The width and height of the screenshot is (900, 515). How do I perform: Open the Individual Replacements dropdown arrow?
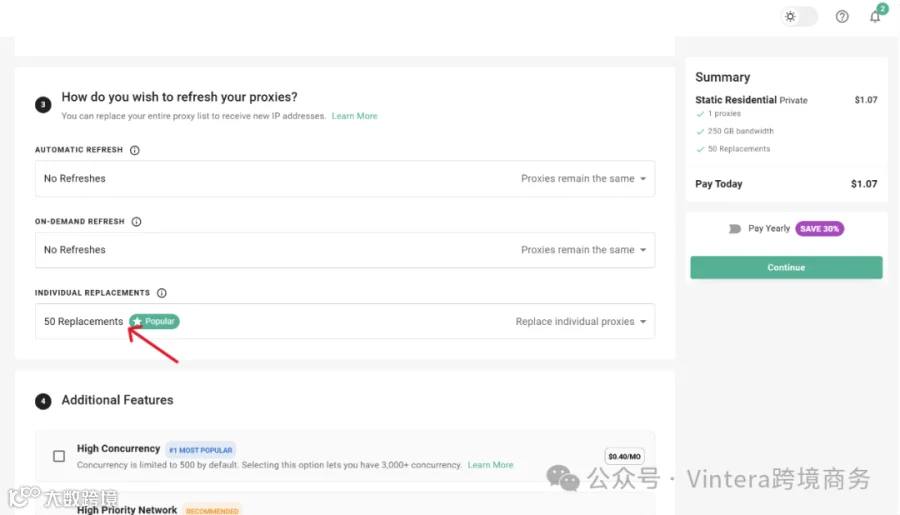coord(643,322)
